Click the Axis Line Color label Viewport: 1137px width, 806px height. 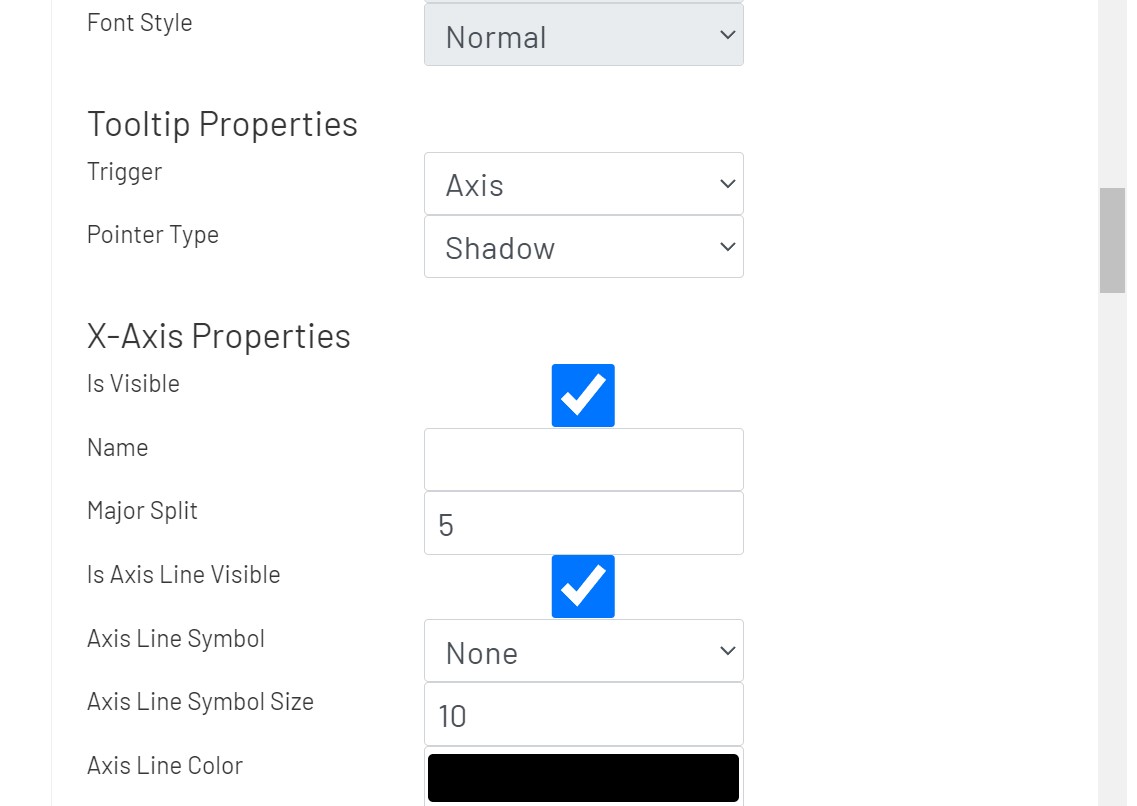tap(165, 766)
